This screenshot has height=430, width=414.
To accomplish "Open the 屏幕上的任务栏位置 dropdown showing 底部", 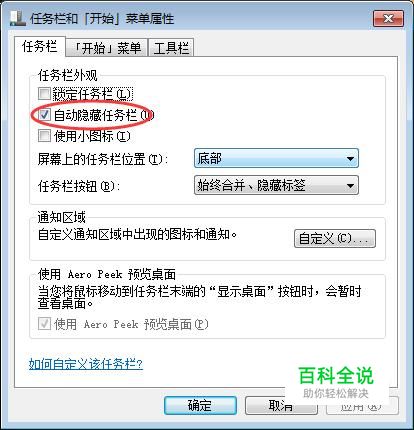I will pos(276,158).
